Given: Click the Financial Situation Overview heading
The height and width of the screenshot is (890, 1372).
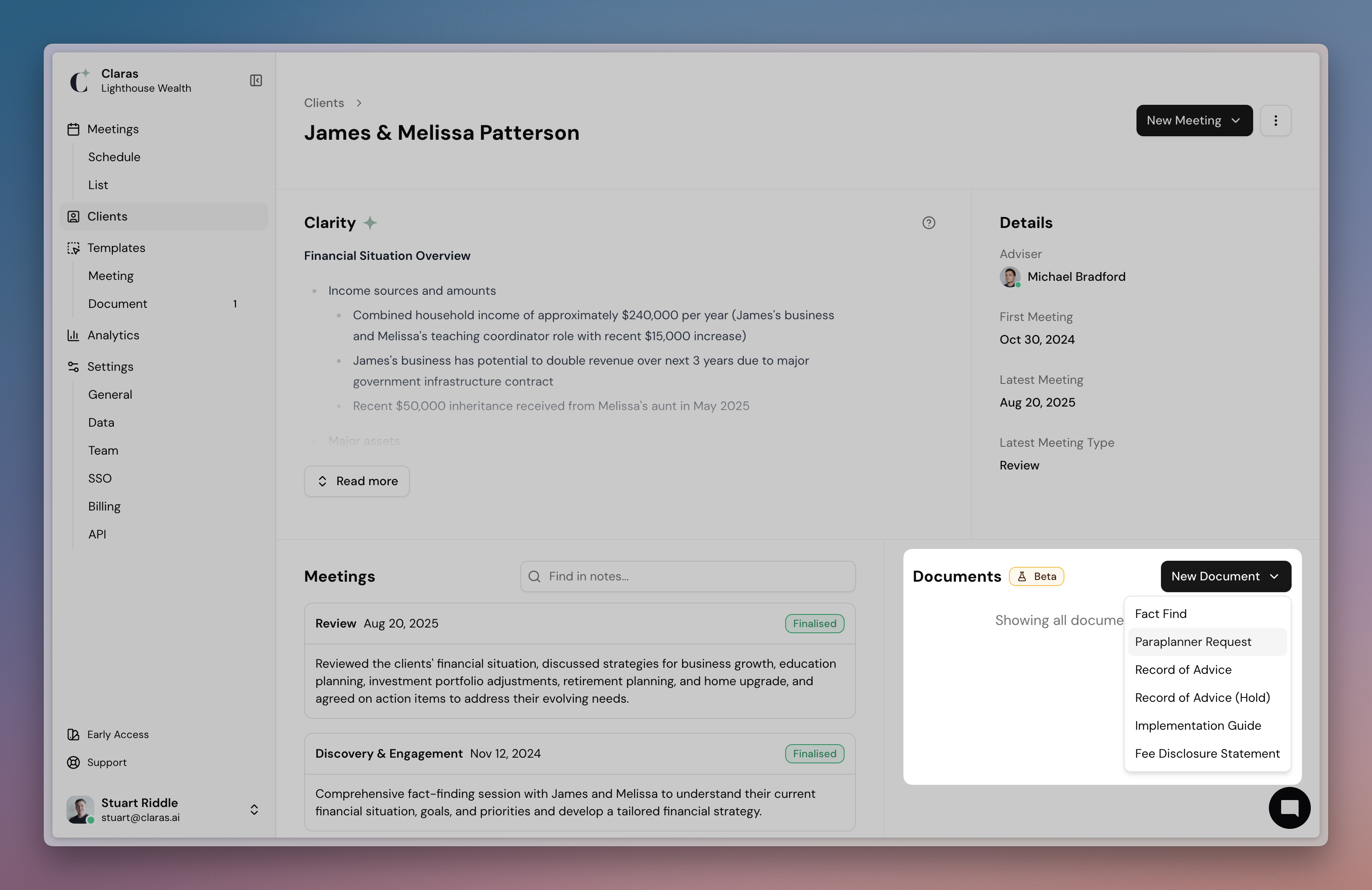Looking at the screenshot, I should pyautogui.click(x=388, y=256).
